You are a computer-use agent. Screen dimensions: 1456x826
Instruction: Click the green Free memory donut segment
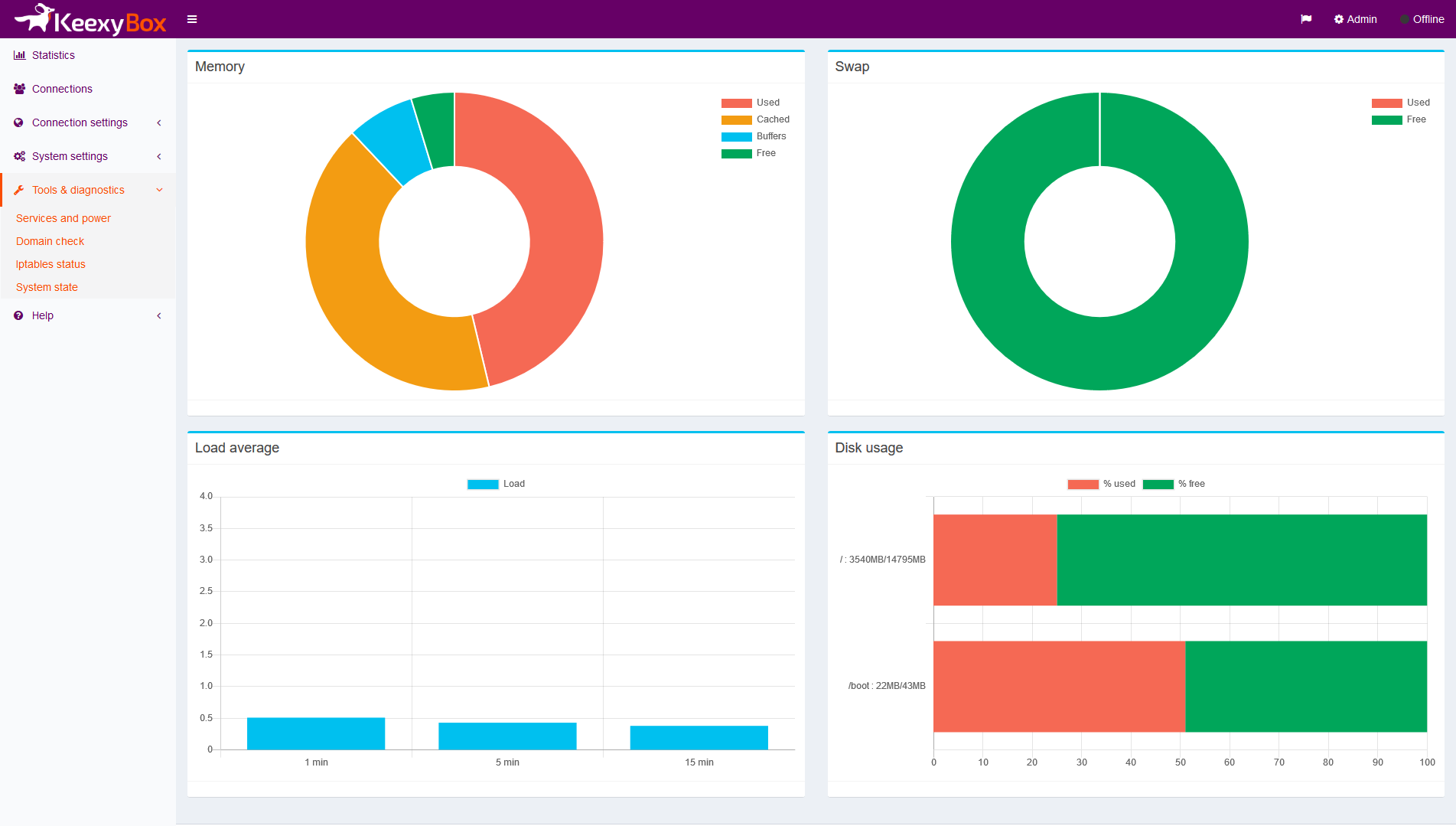click(438, 129)
